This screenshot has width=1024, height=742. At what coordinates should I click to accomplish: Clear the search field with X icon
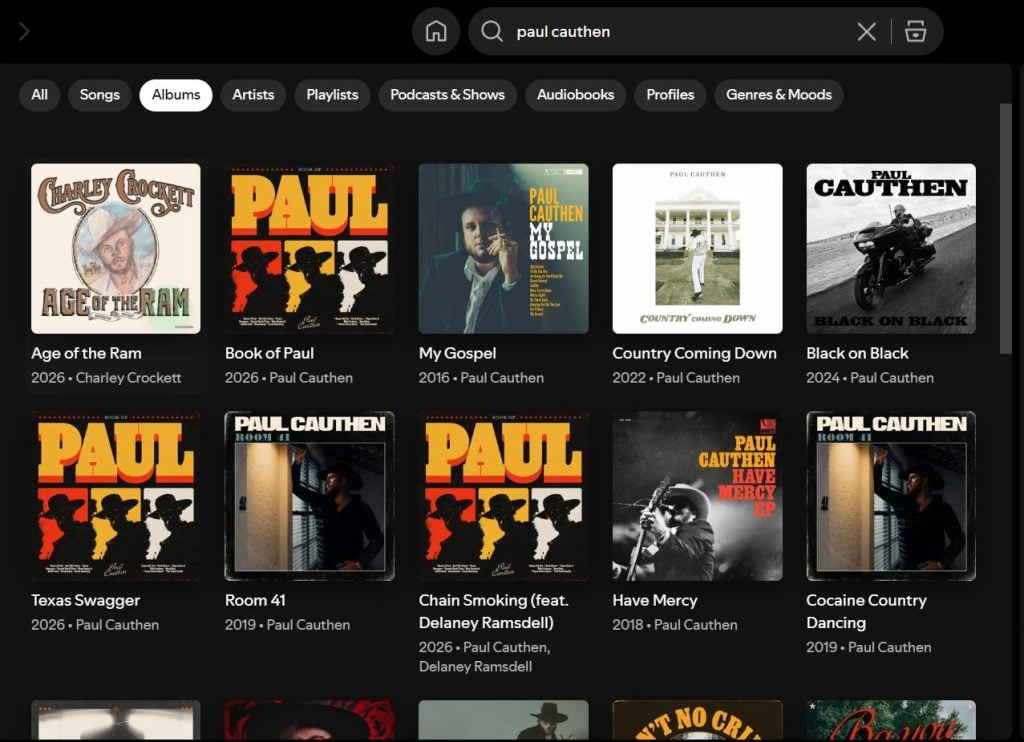click(866, 32)
